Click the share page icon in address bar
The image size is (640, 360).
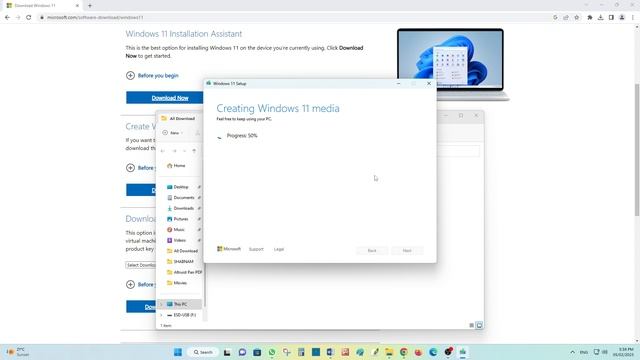point(566,18)
